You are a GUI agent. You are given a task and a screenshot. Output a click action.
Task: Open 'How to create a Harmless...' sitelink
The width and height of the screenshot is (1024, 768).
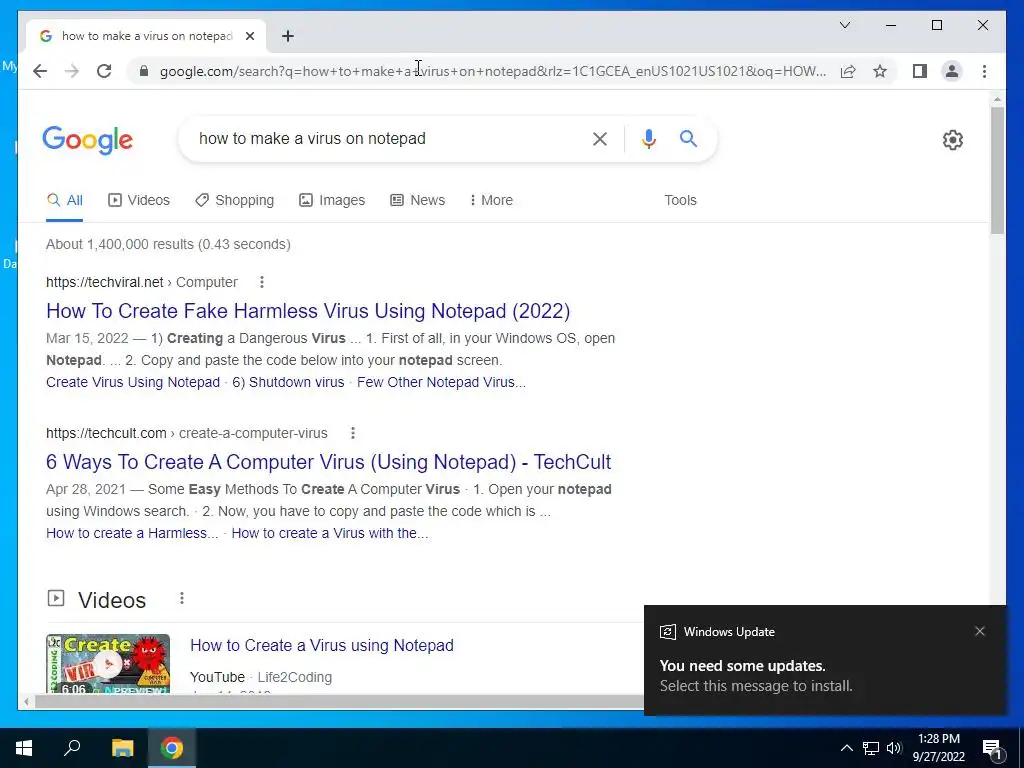tap(132, 533)
